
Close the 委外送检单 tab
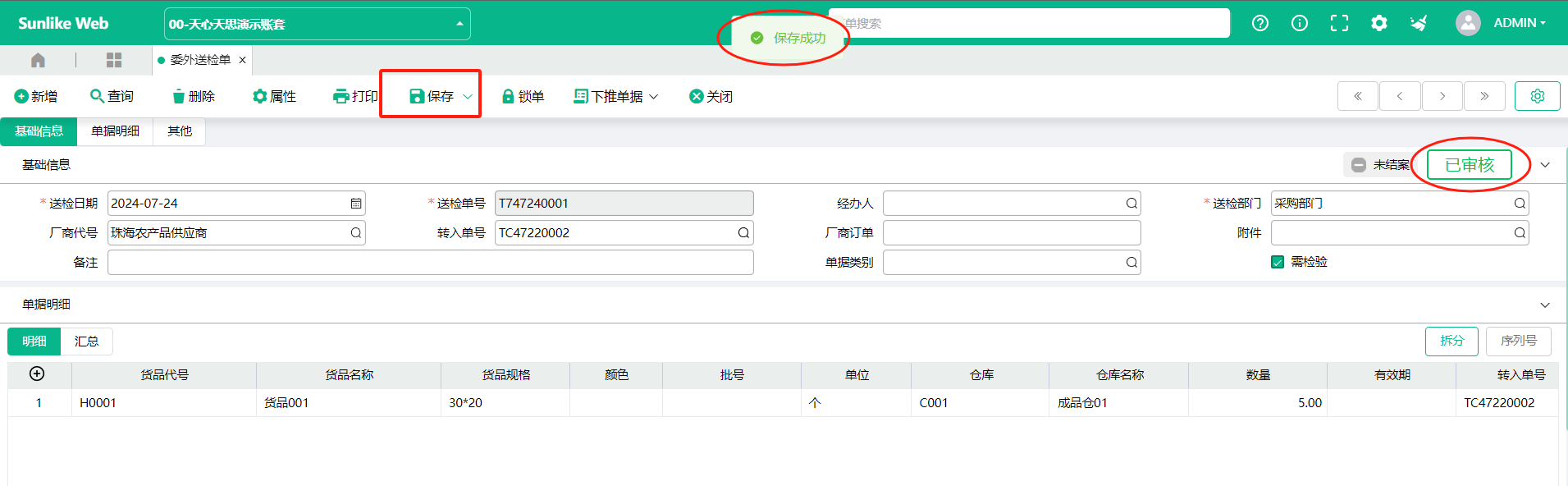pyautogui.click(x=242, y=60)
